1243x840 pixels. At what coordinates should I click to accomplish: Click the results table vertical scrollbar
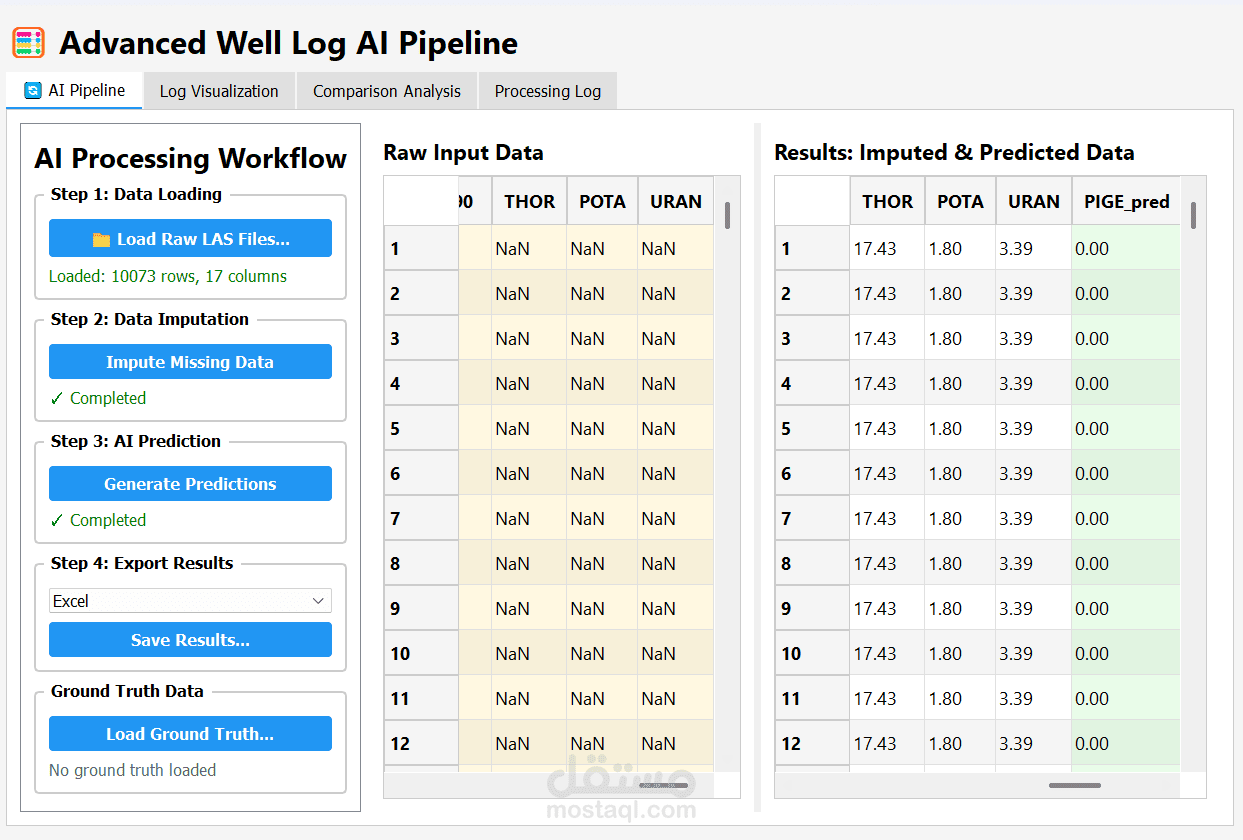click(x=1193, y=215)
